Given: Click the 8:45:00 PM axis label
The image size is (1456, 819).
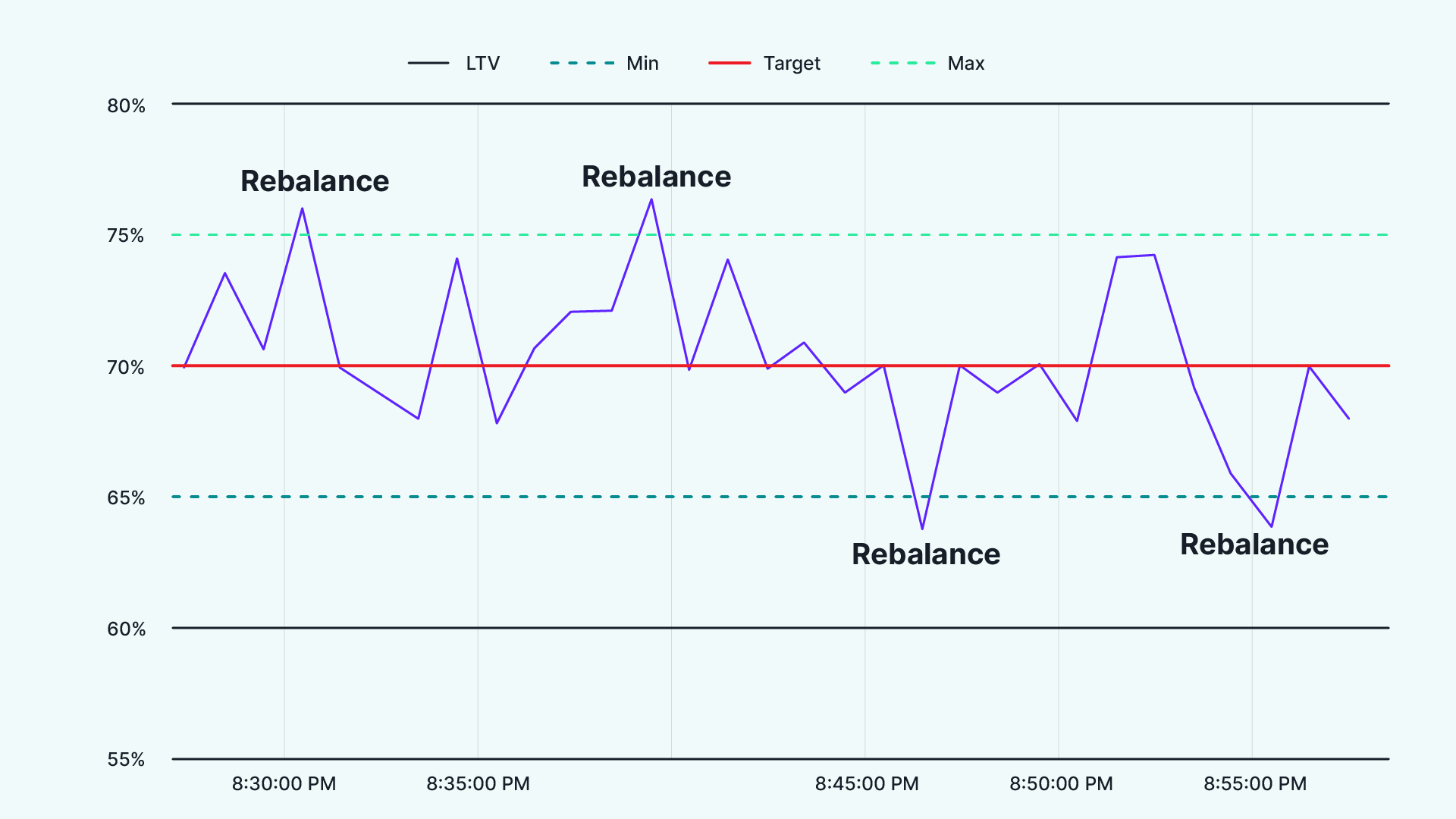Looking at the screenshot, I should [867, 784].
